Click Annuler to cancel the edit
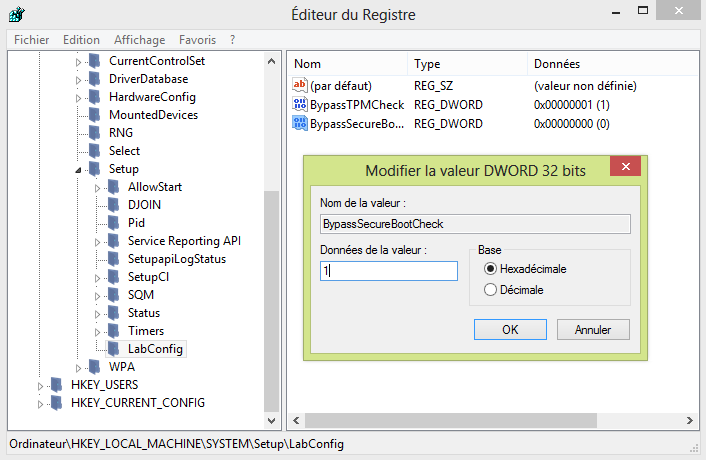The height and width of the screenshot is (460, 706). 593,329
